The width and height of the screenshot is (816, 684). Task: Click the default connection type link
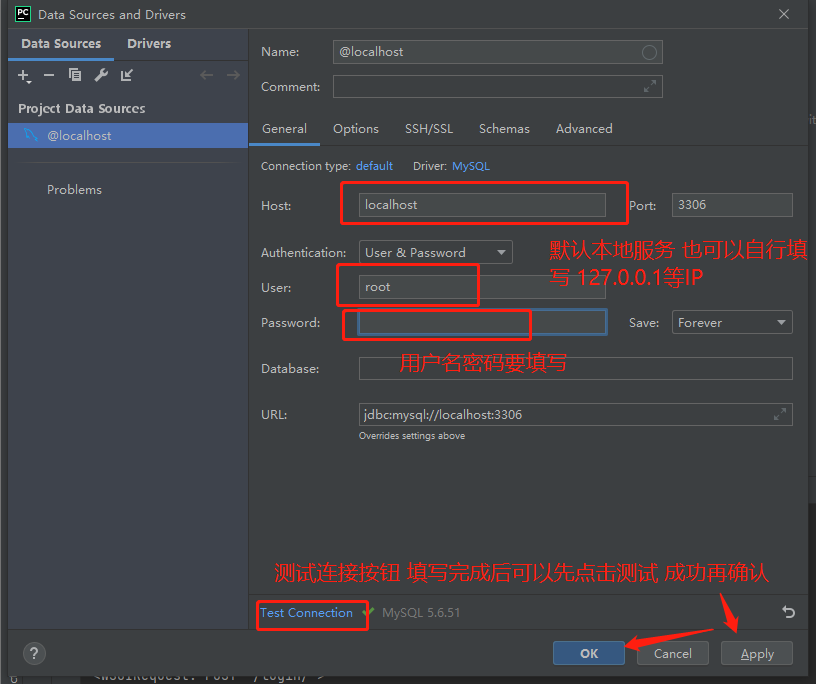tap(374, 166)
